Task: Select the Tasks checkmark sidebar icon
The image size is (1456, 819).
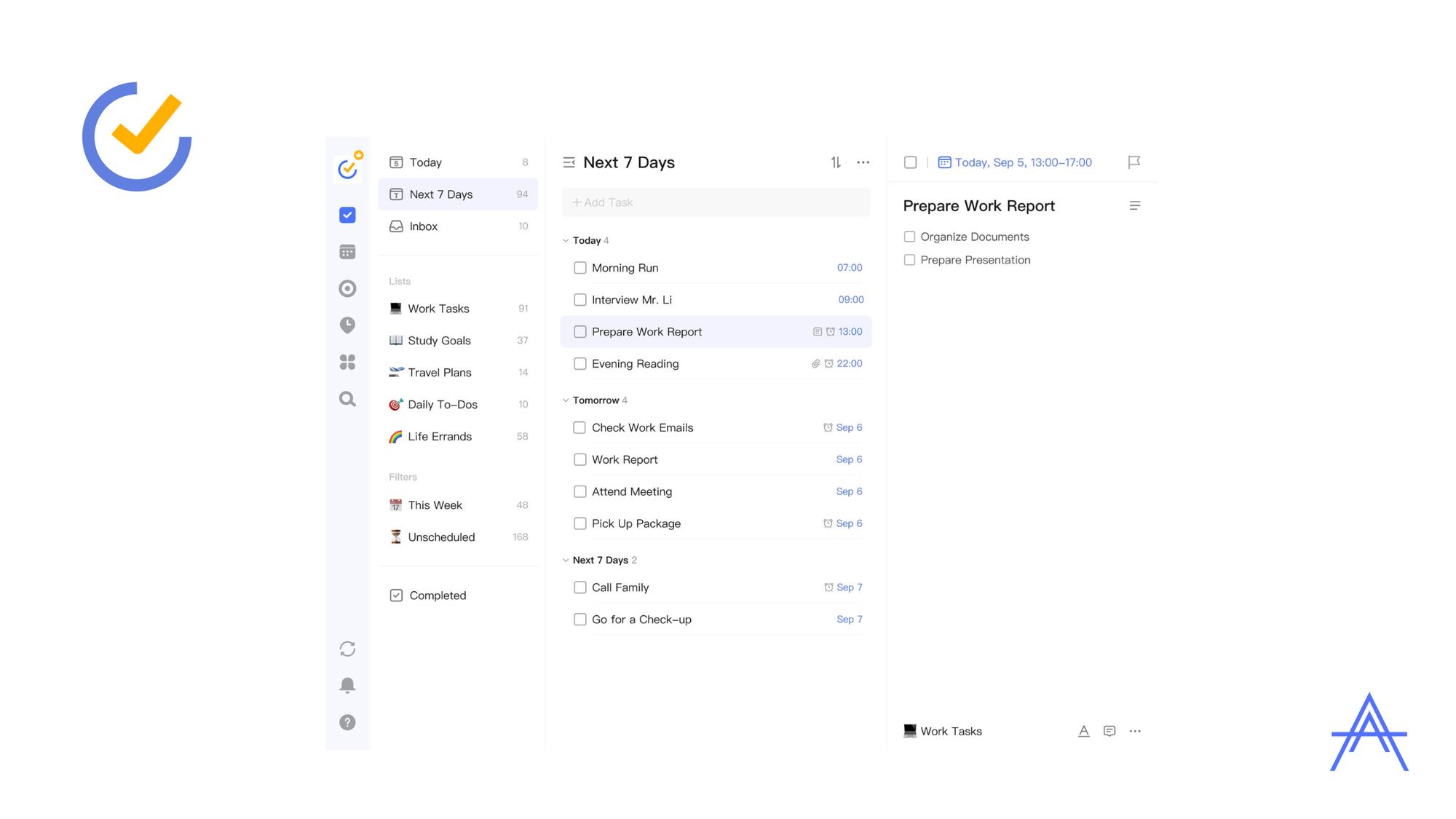Action: click(x=347, y=215)
